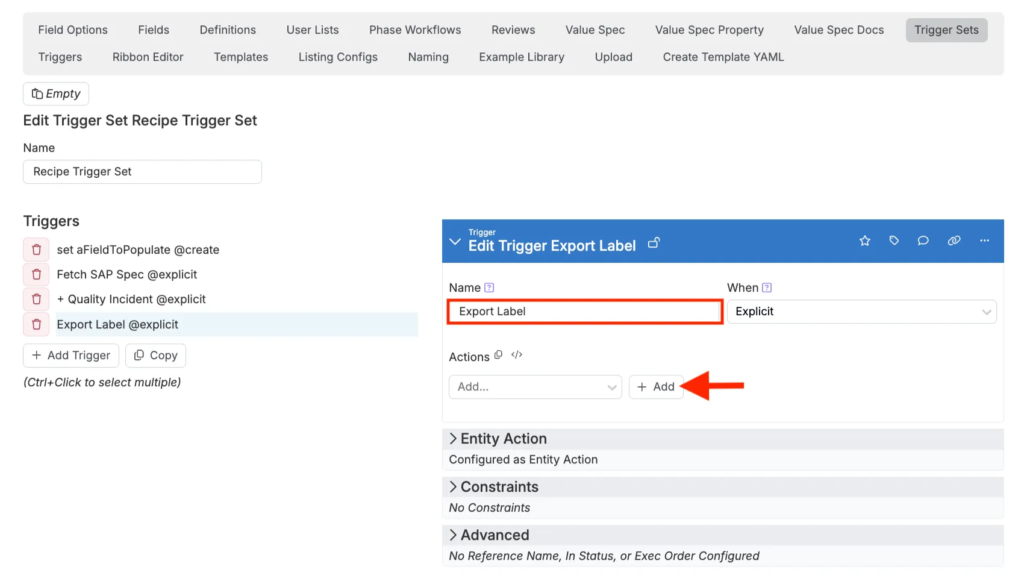The image size is (1024, 584).
Task: Go to the Naming tab
Action: [x=428, y=57]
